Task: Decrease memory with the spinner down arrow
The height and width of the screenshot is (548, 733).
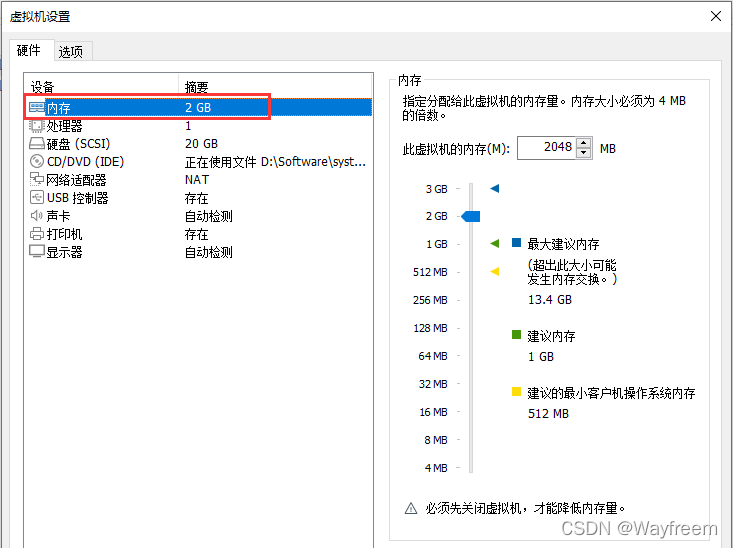Action: (583, 153)
